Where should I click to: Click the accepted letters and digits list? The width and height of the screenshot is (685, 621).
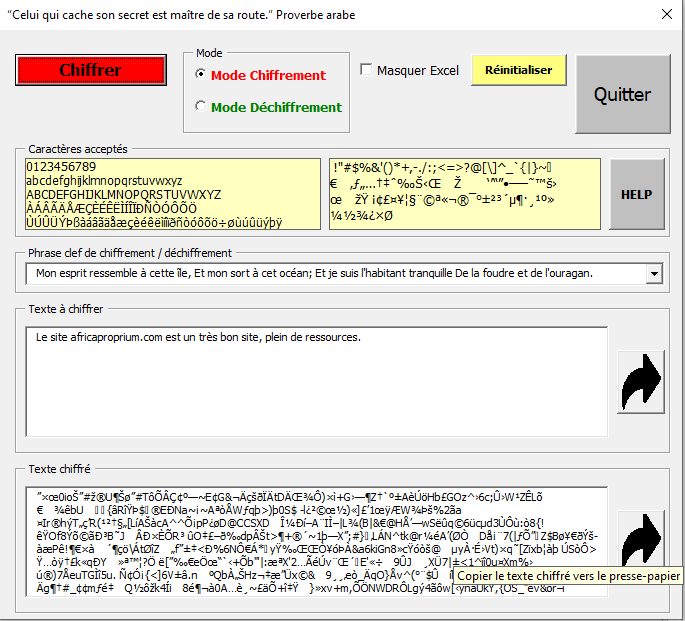click(170, 194)
